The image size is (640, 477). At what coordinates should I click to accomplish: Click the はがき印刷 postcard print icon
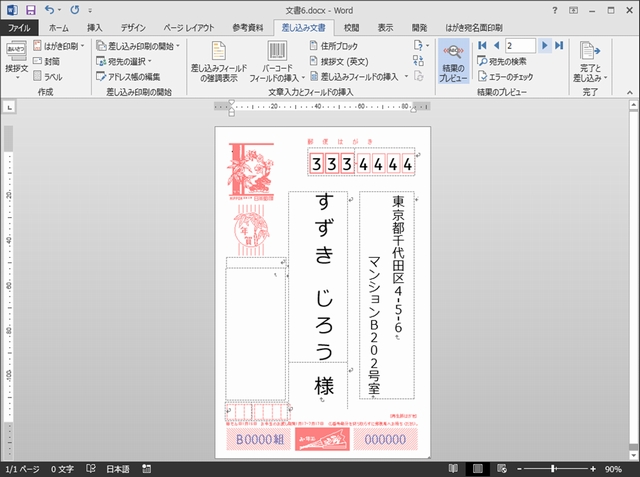[x=38, y=46]
